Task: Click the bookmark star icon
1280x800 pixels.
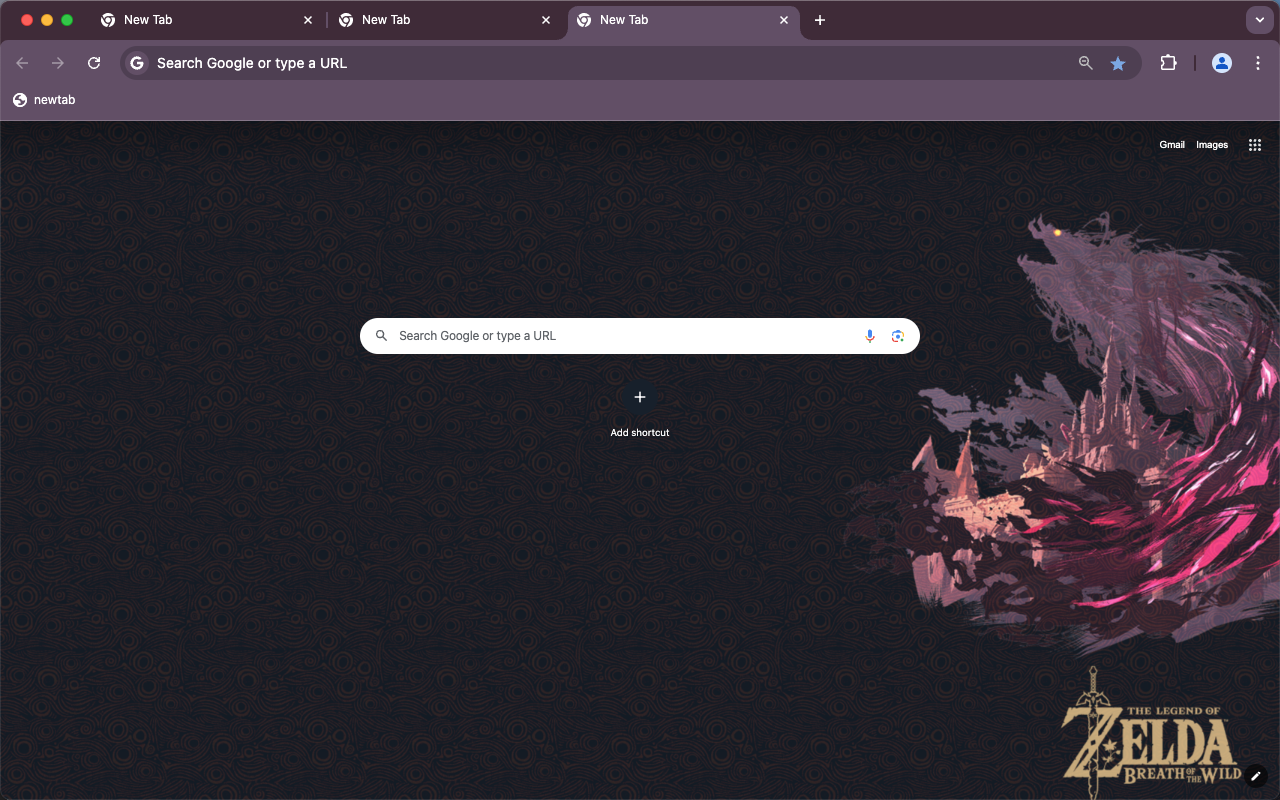Action: click(x=1118, y=63)
